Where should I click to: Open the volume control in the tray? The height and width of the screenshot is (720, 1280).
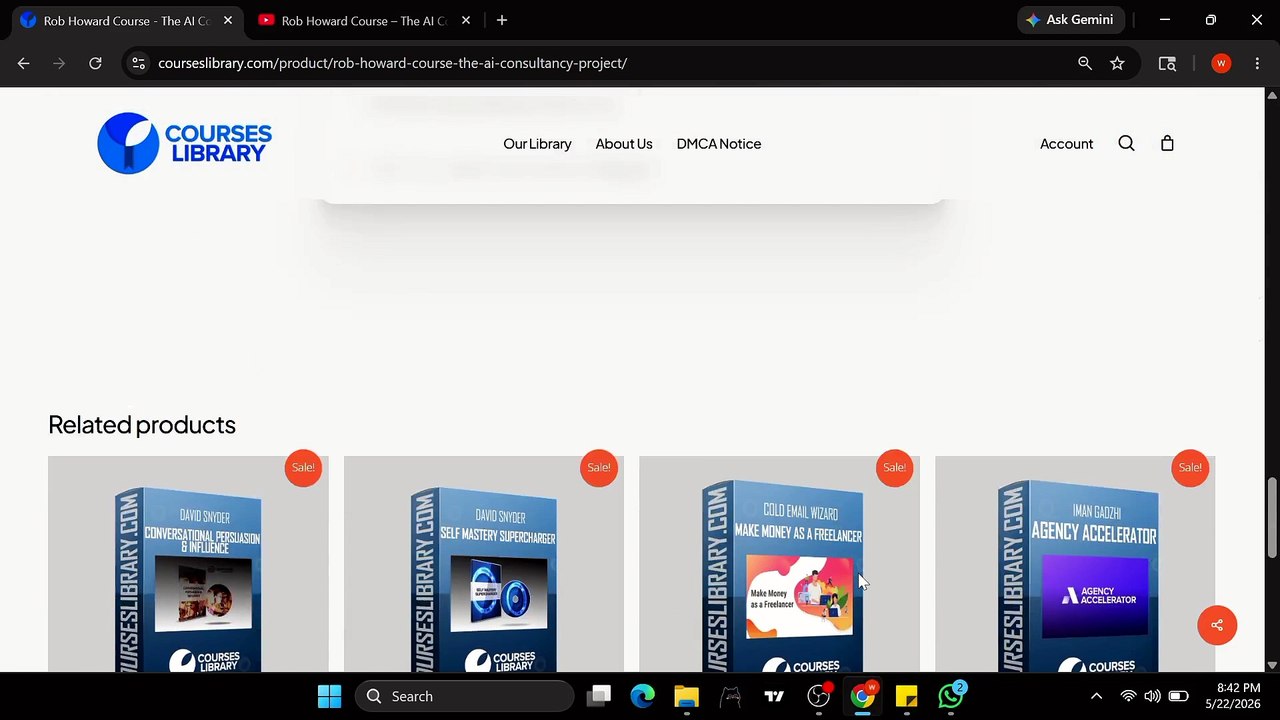1152,696
